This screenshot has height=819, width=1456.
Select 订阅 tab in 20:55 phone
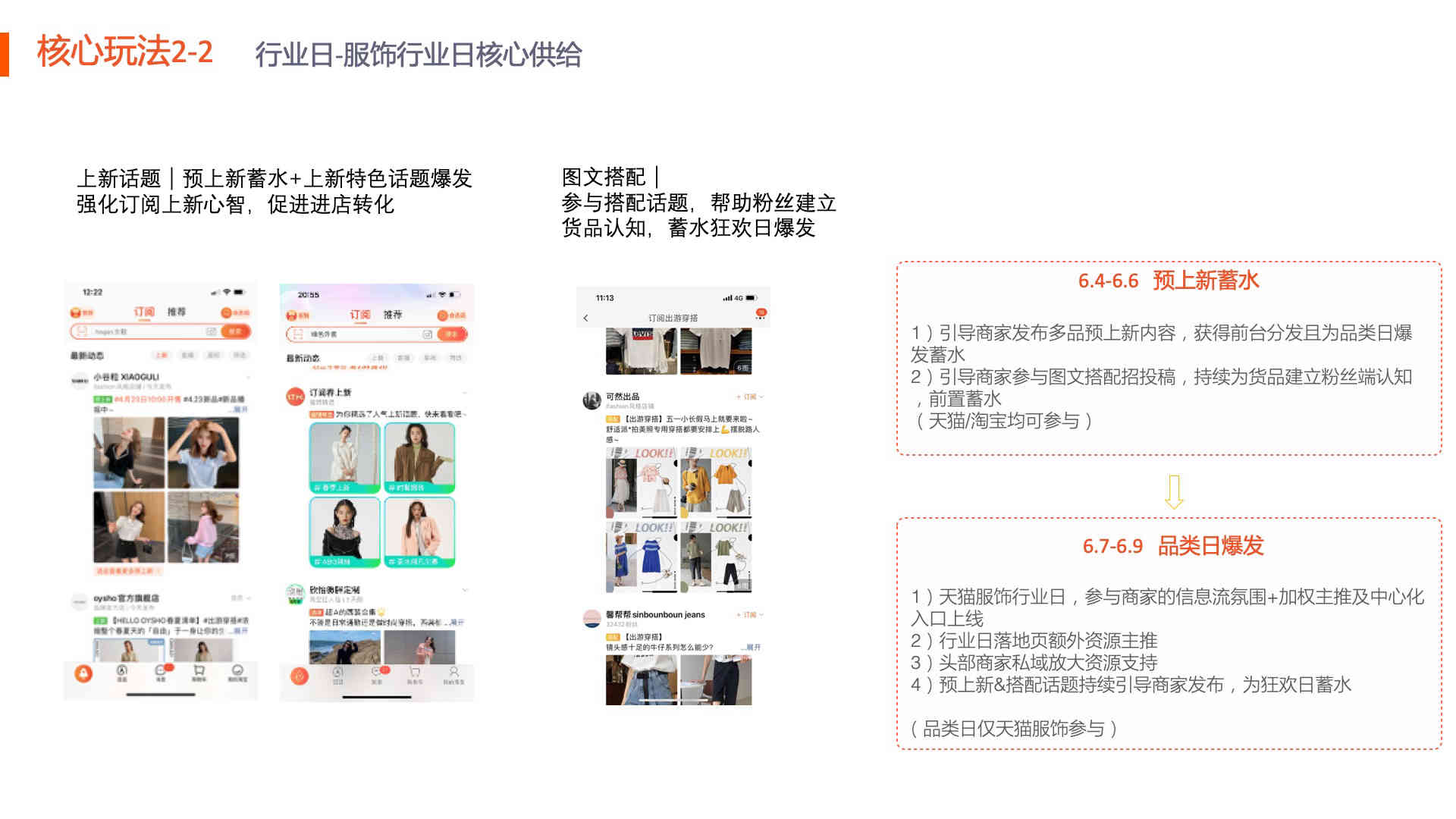[359, 314]
